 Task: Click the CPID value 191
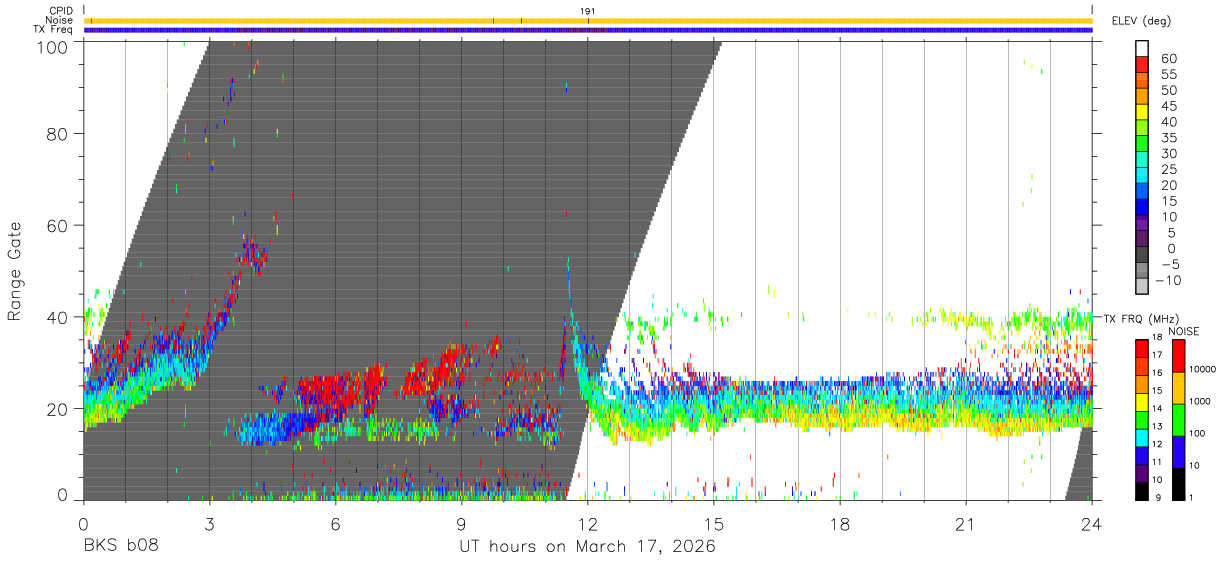point(588,11)
